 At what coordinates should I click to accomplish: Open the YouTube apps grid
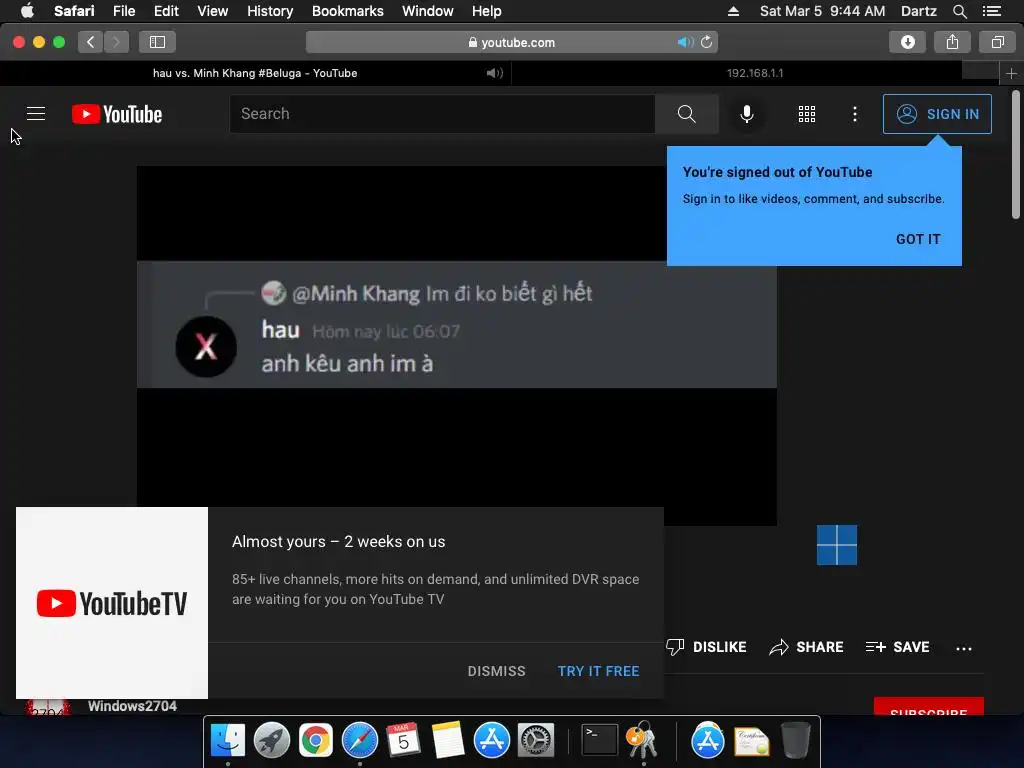tap(807, 114)
